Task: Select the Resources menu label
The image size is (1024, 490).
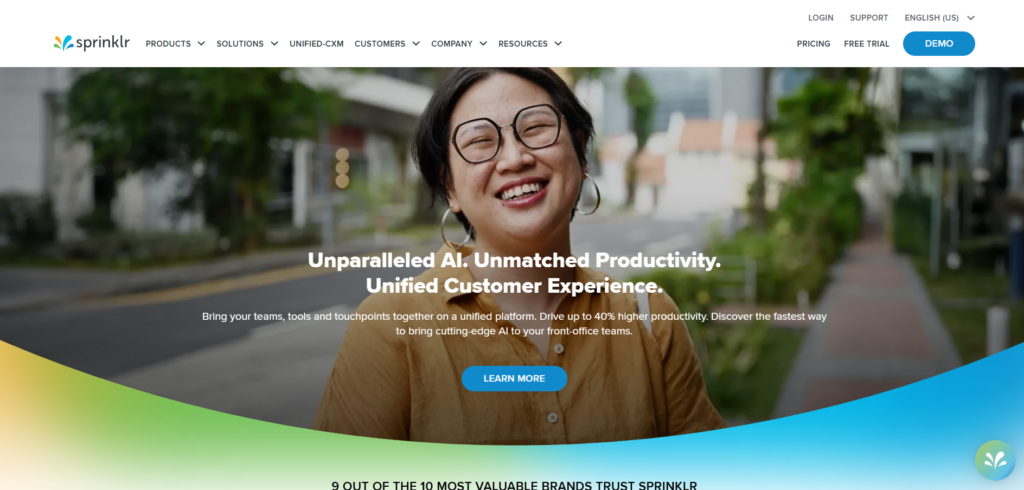Action: click(523, 44)
